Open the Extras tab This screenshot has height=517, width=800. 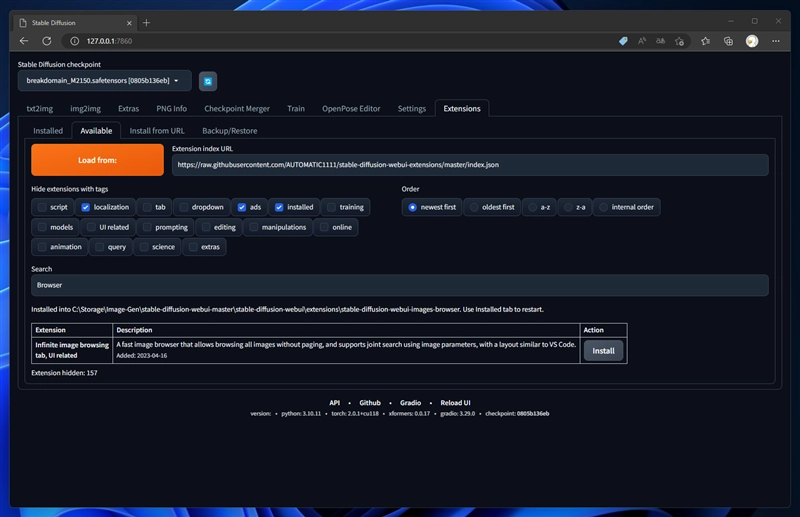pyautogui.click(x=129, y=109)
